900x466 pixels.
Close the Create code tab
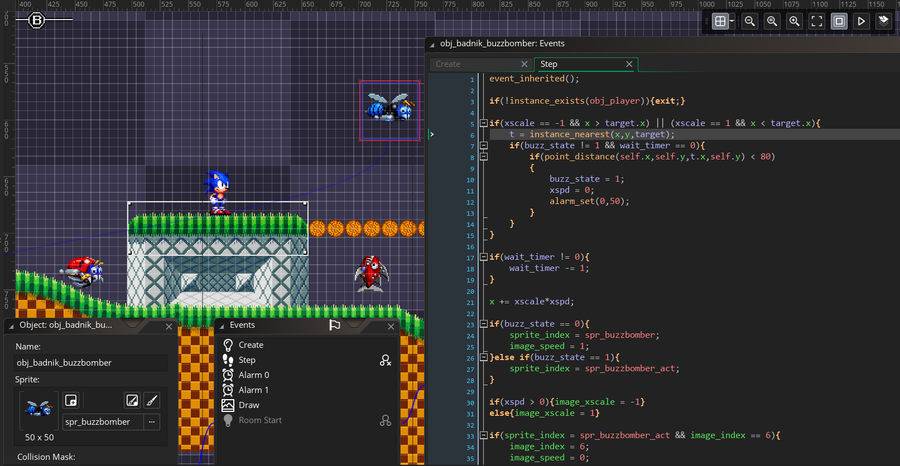tap(524, 64)
